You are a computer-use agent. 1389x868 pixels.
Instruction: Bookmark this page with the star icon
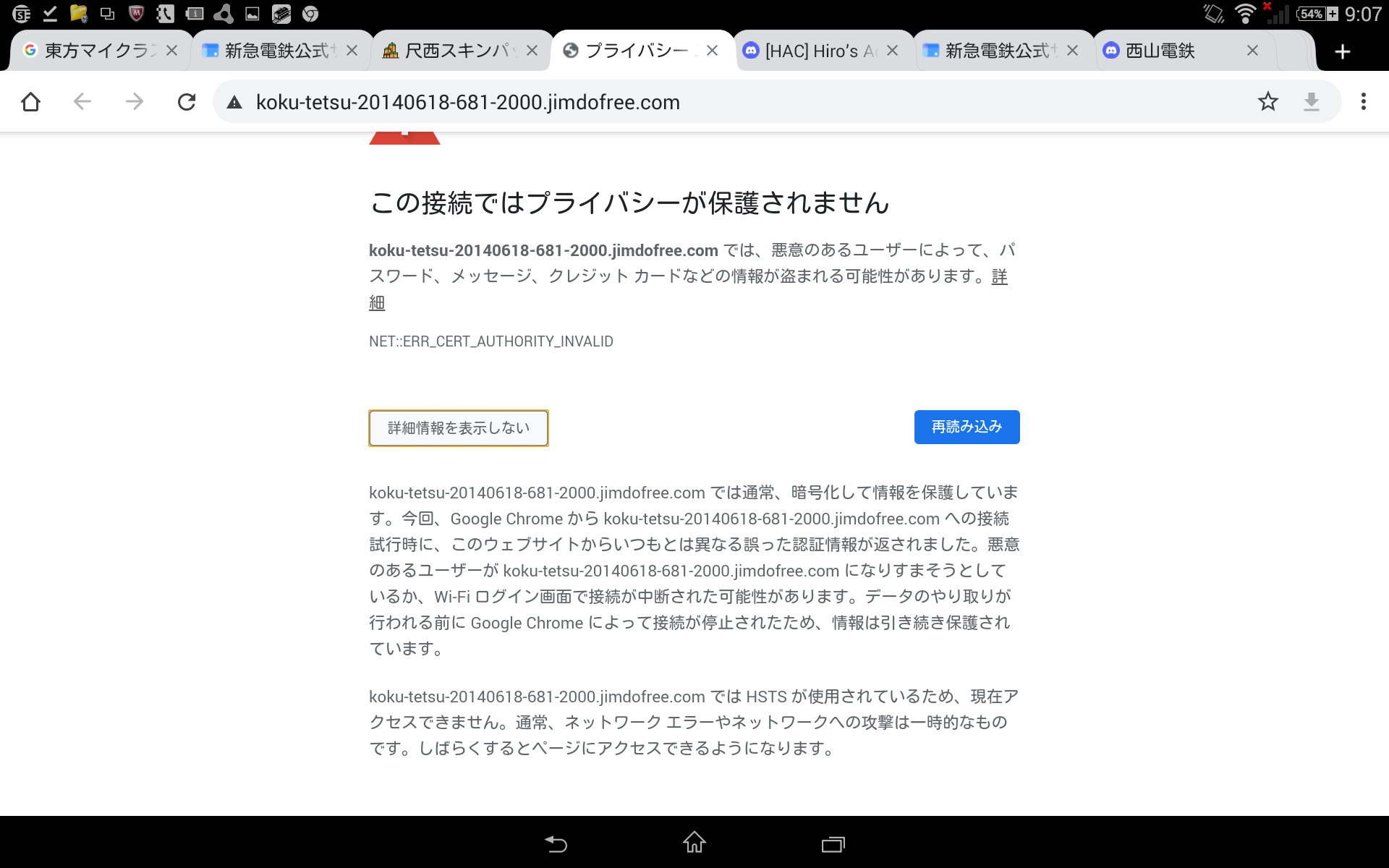1267,102
